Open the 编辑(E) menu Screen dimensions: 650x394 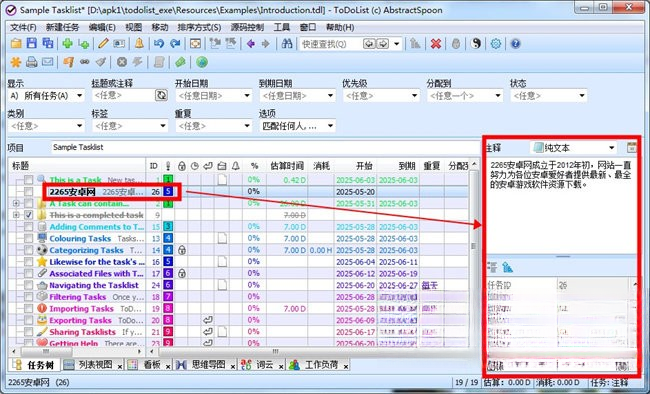pyautogui.click(x=102, y=27)
